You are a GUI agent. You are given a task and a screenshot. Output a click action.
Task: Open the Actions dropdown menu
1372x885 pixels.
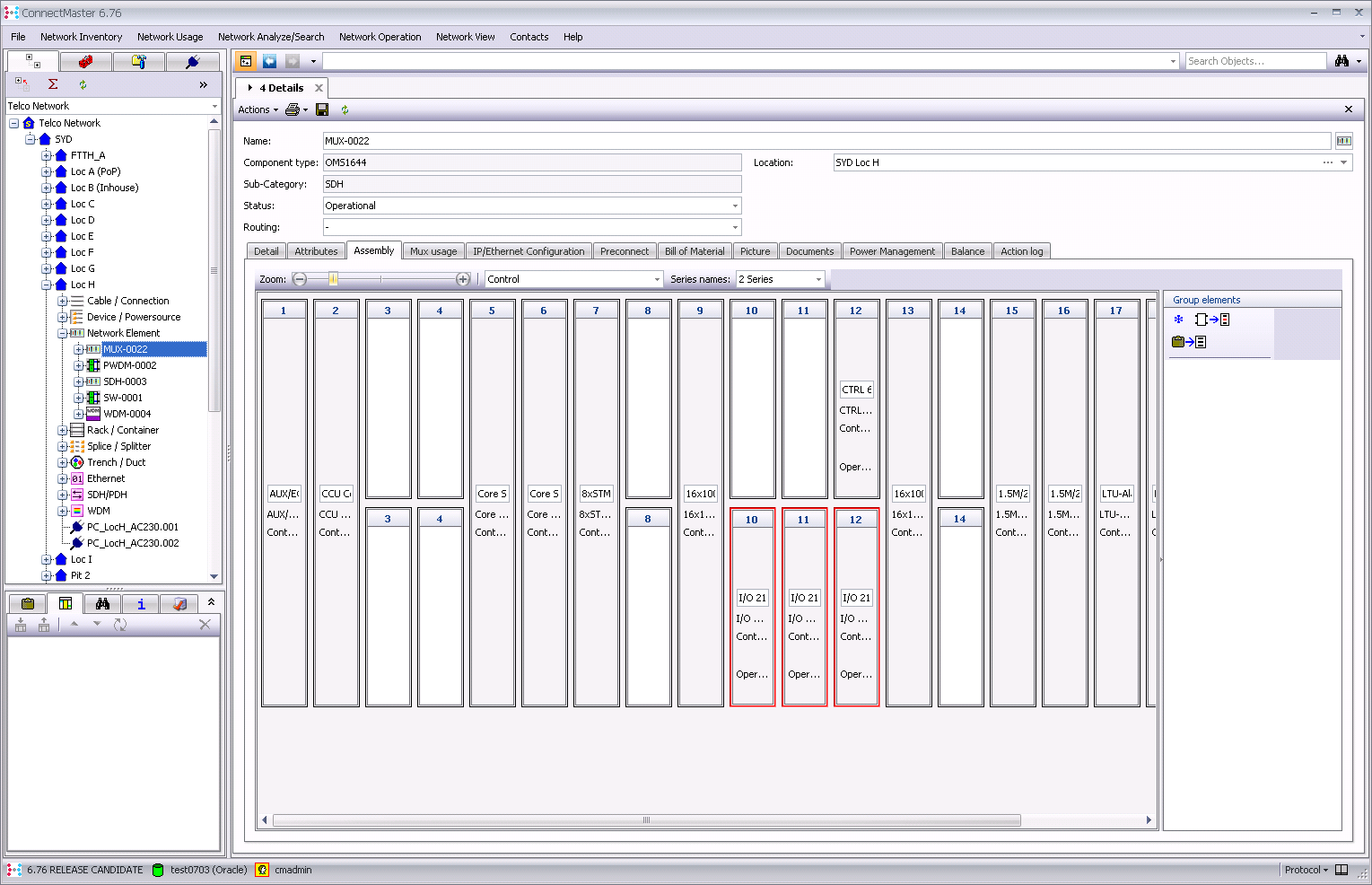(x=258, y=110)
